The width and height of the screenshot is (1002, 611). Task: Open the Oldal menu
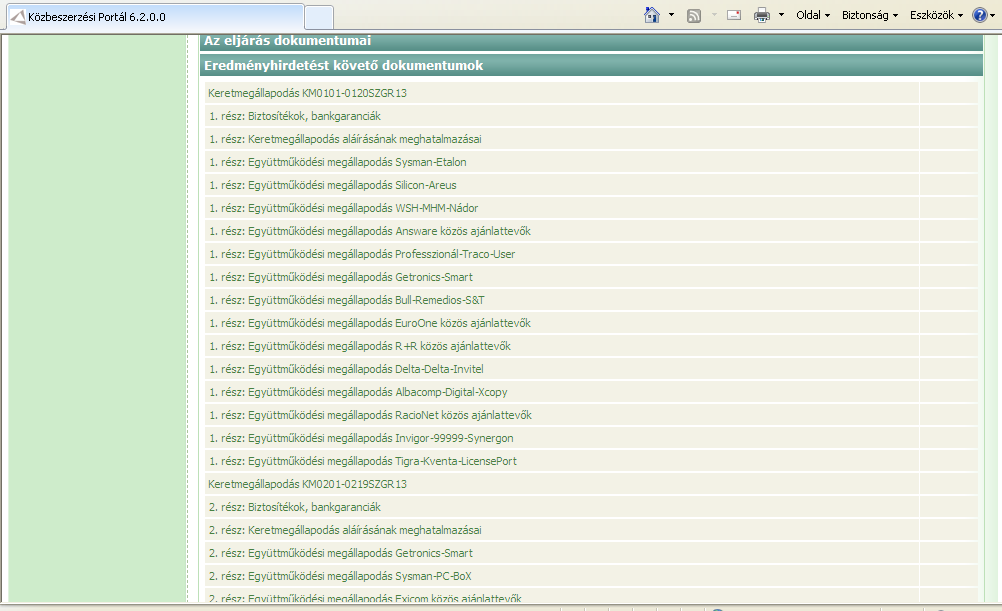[x=813, y=15]
